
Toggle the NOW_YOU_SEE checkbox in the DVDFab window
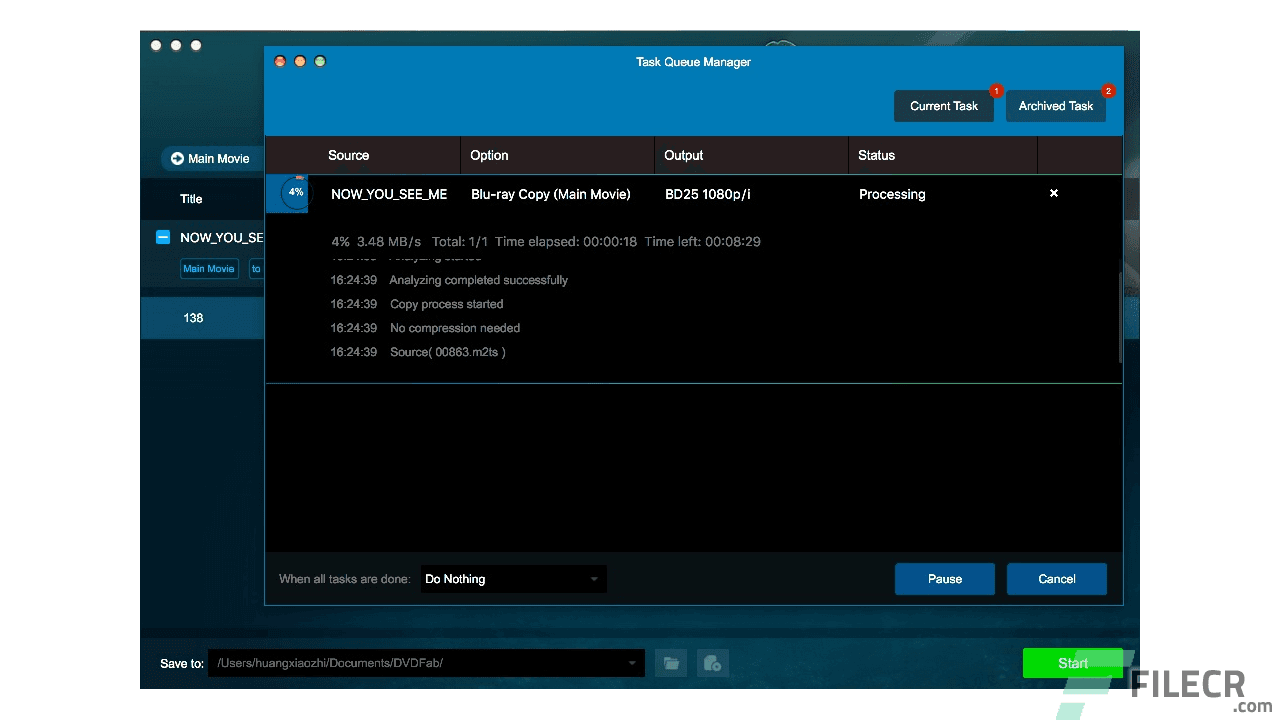[x=163, y=237]
